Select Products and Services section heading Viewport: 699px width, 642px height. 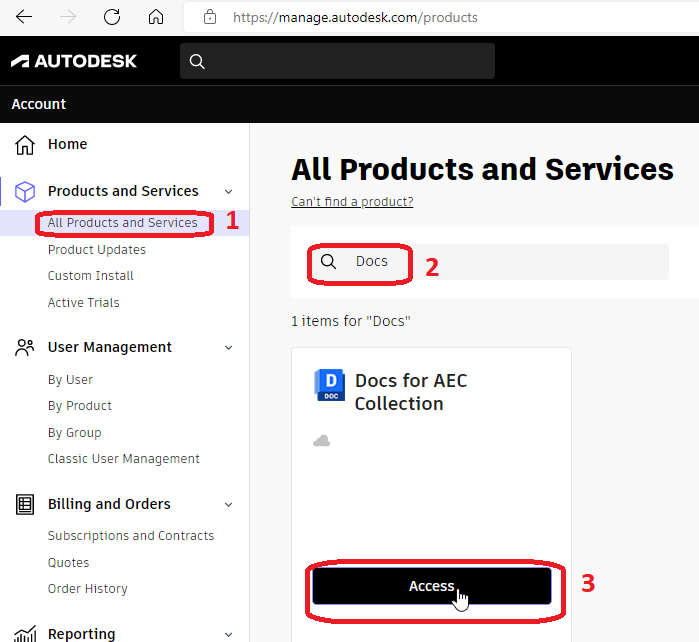123,191
